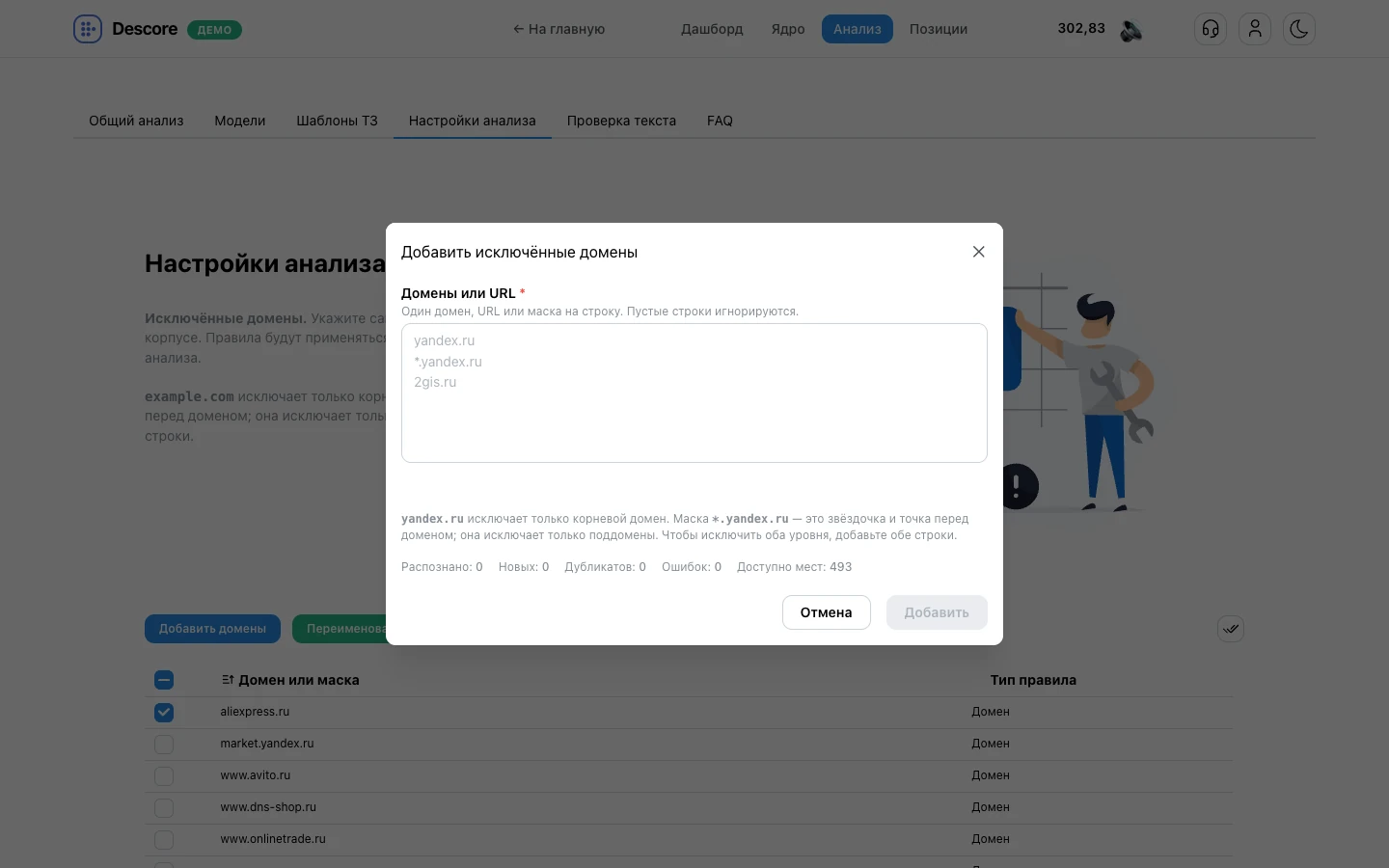The width and height of the screenshot is (1389, 868).
Task: Open the user profile icon
Action: 1255,29
